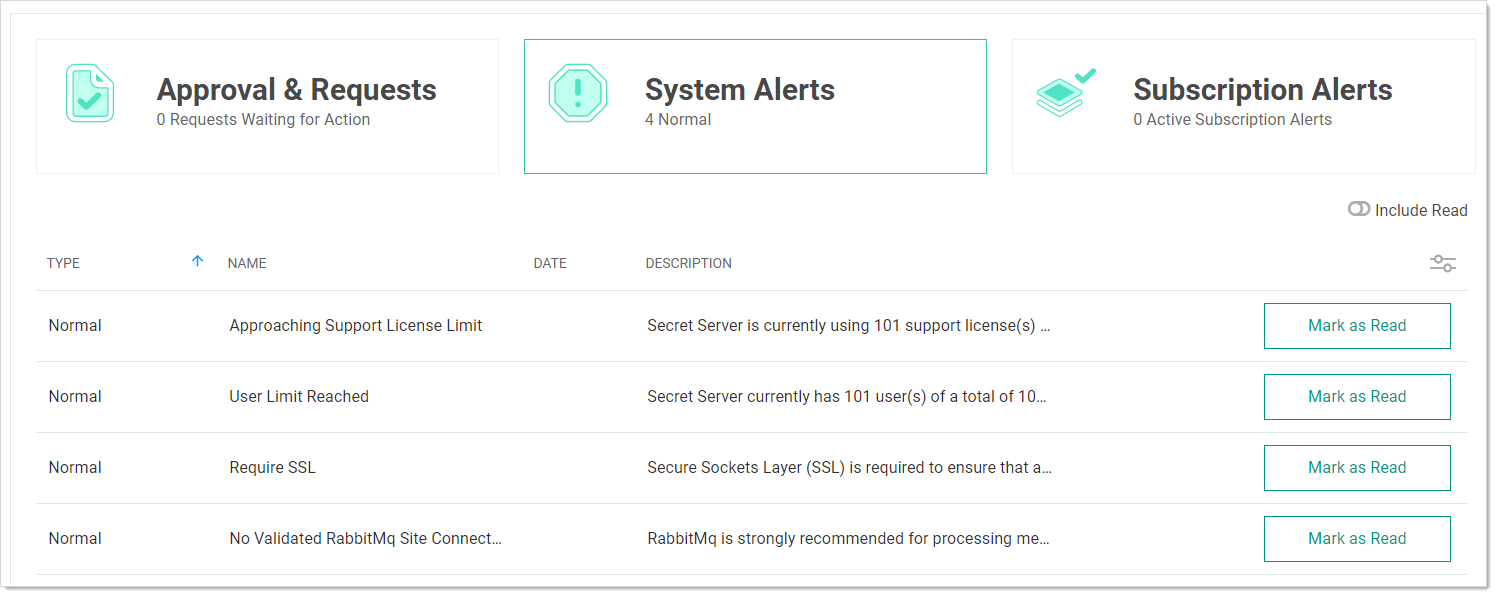Sort alerts by the TYPE column header
This screenshot has height=595, width=1495.
tap(63, 264)
